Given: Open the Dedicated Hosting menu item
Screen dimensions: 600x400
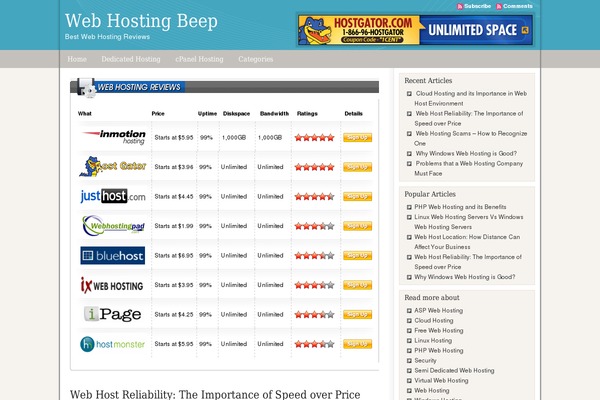Looking at the screenshot, I should pos(131,59).
